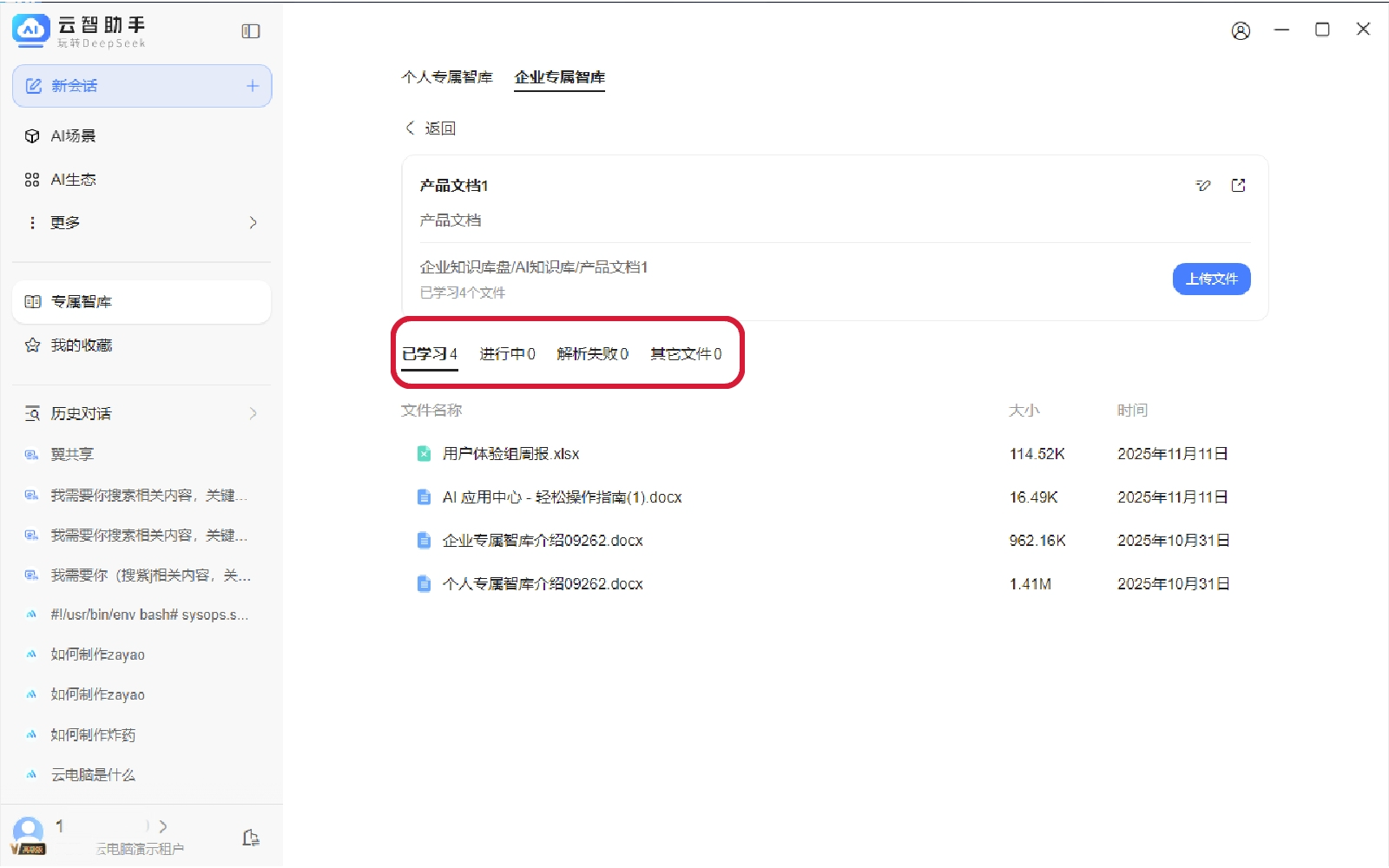This screenshot has height=868, width=1389.
Task: Click the share/export icon for 产品文档1
Action: [1239, 186]
